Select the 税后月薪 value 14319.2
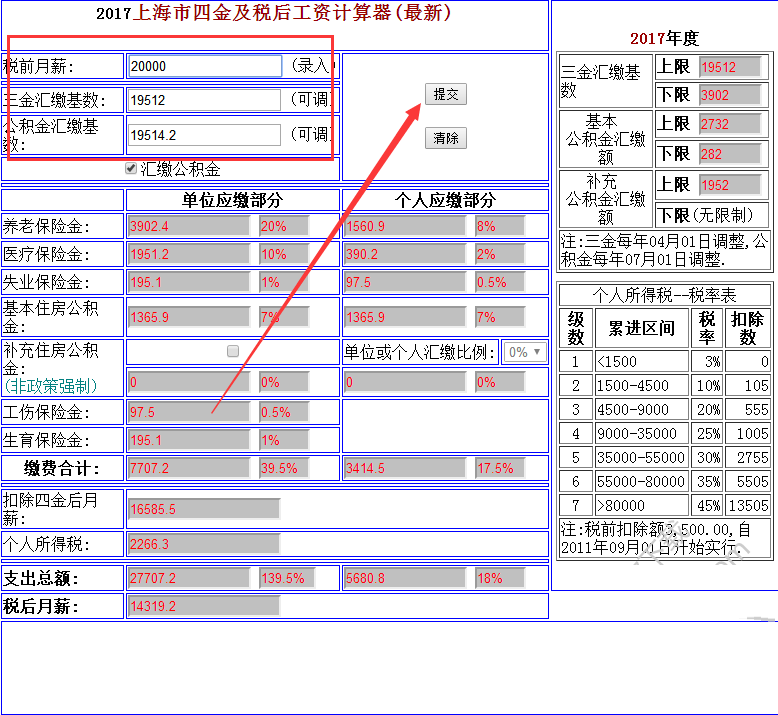Screen dimensions: 778x715 click(204, 606)
